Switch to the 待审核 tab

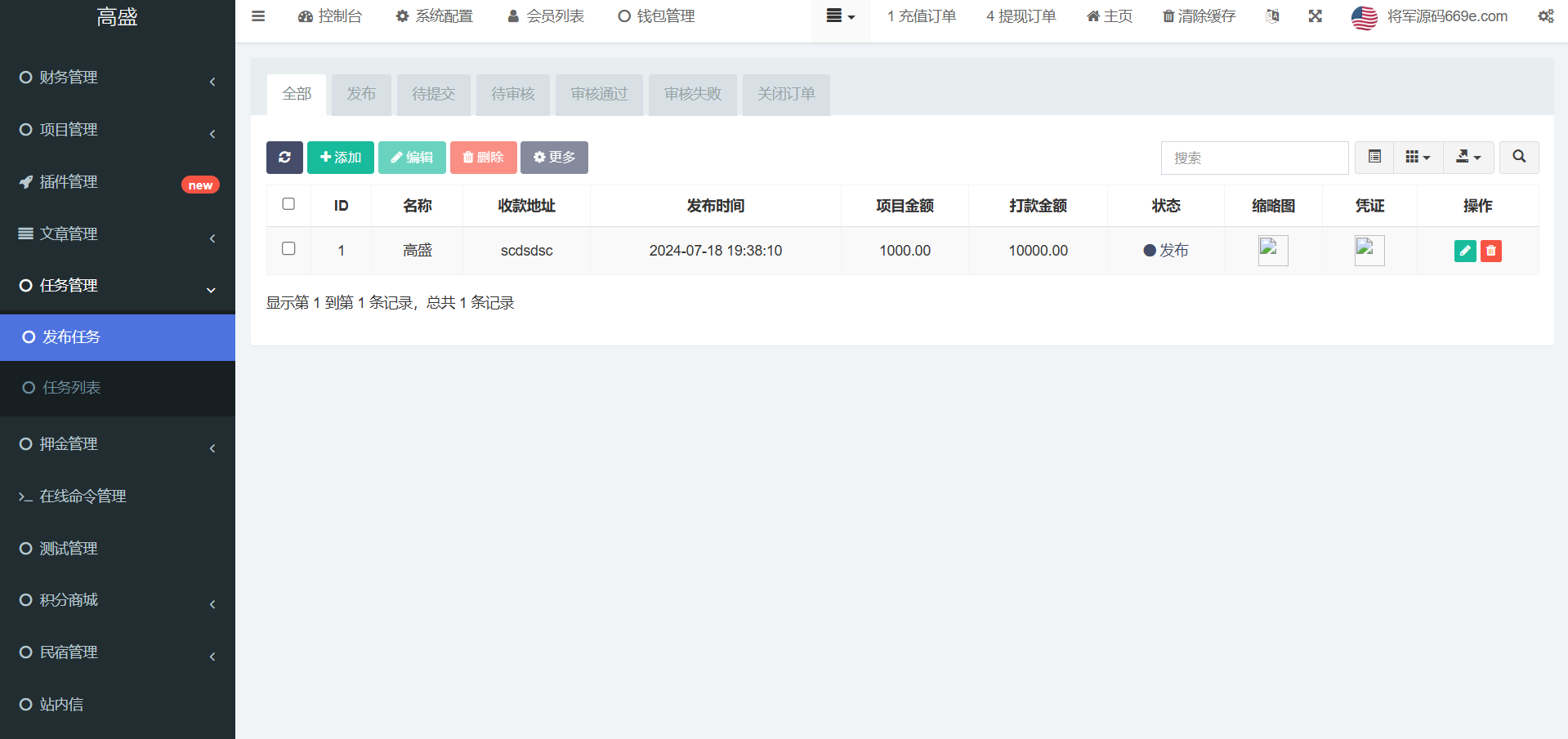coord(513,95)
